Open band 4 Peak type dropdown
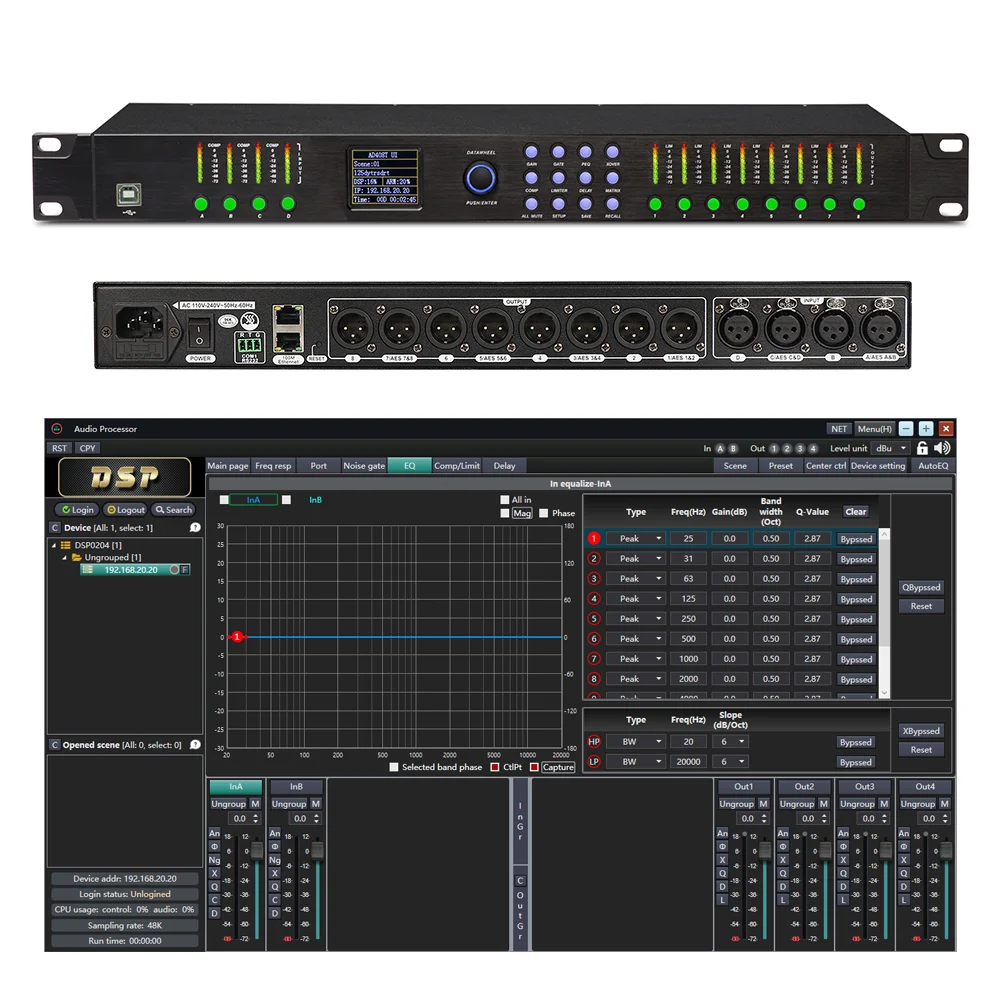Viewport: 1000px width, 1000px height. pyautogui.click(x=635, y=598)
